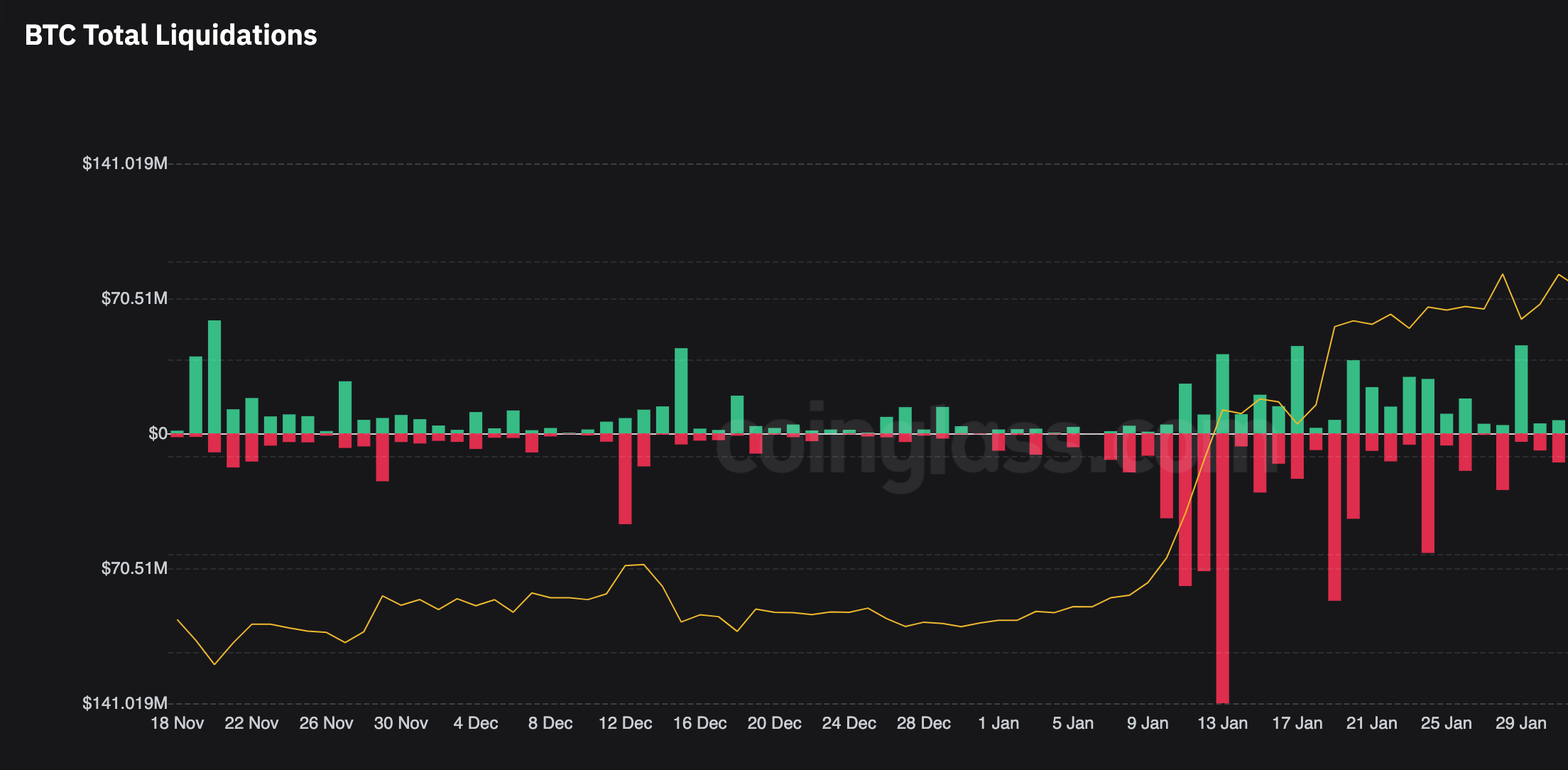Screen dimensions: 1568x770
Task: Click the 16 Dec date label
Action: [x=699, y=723]
